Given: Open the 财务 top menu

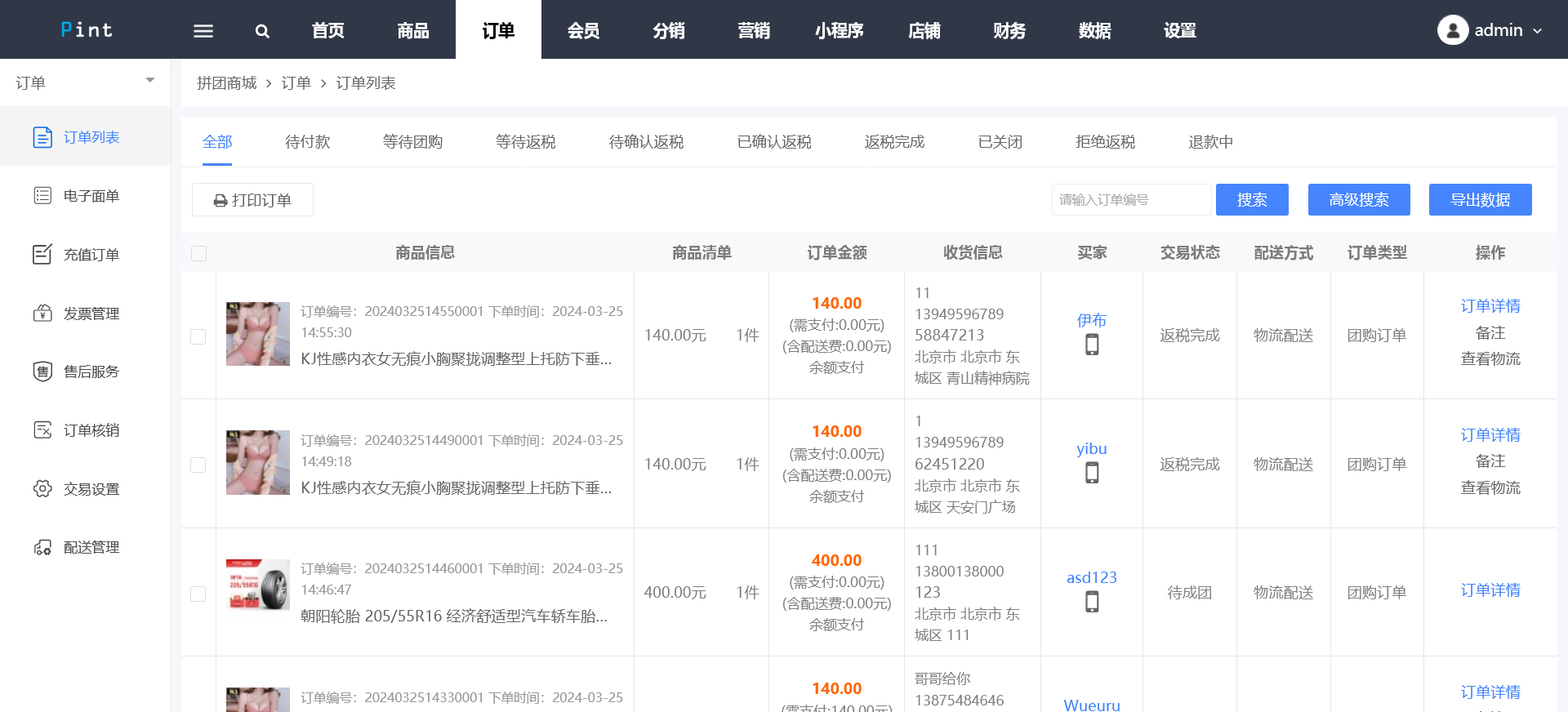Looking at the screenshot, I should tap(1009, 31).
